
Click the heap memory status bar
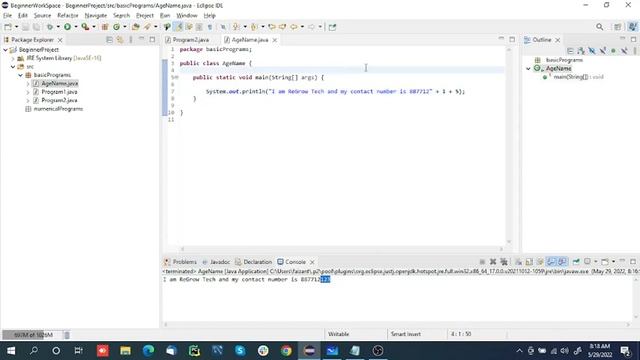pos(32,335)
